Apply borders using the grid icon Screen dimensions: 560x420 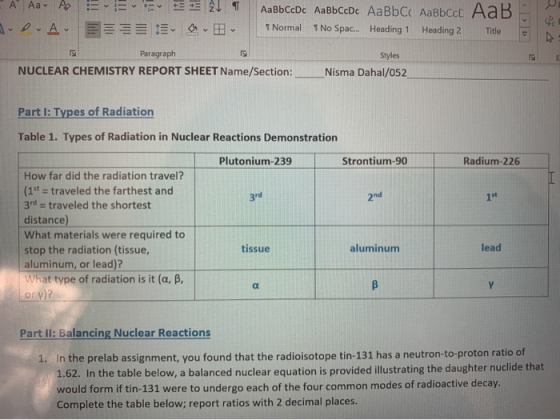[x=219, y=29]
